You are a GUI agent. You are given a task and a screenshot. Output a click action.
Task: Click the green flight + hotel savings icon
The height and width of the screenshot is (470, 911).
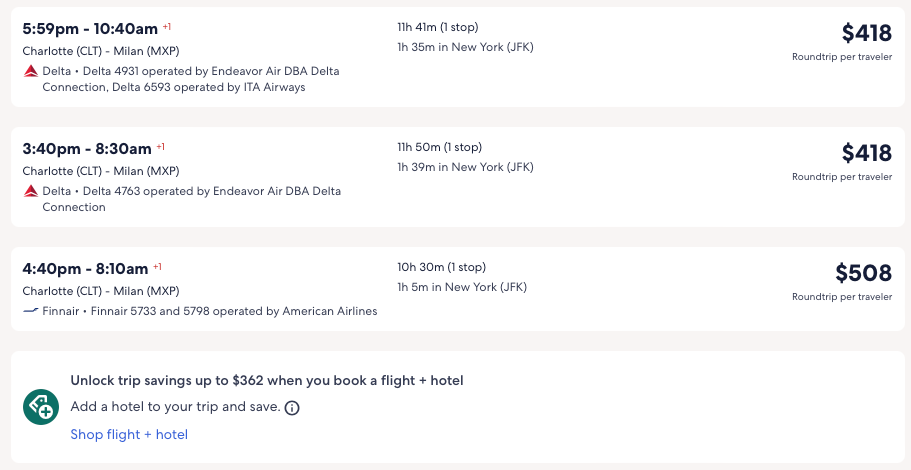(x=41, y=407)
